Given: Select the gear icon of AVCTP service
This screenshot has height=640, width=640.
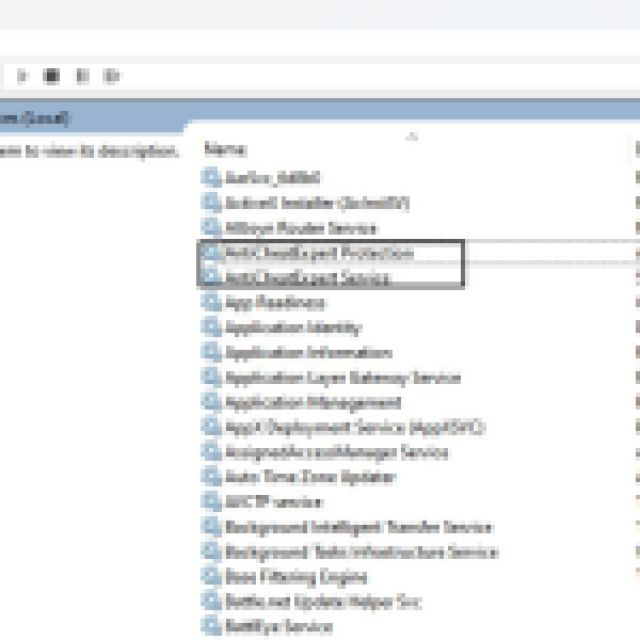Looking at the screenshot, I should pos(211,502).
